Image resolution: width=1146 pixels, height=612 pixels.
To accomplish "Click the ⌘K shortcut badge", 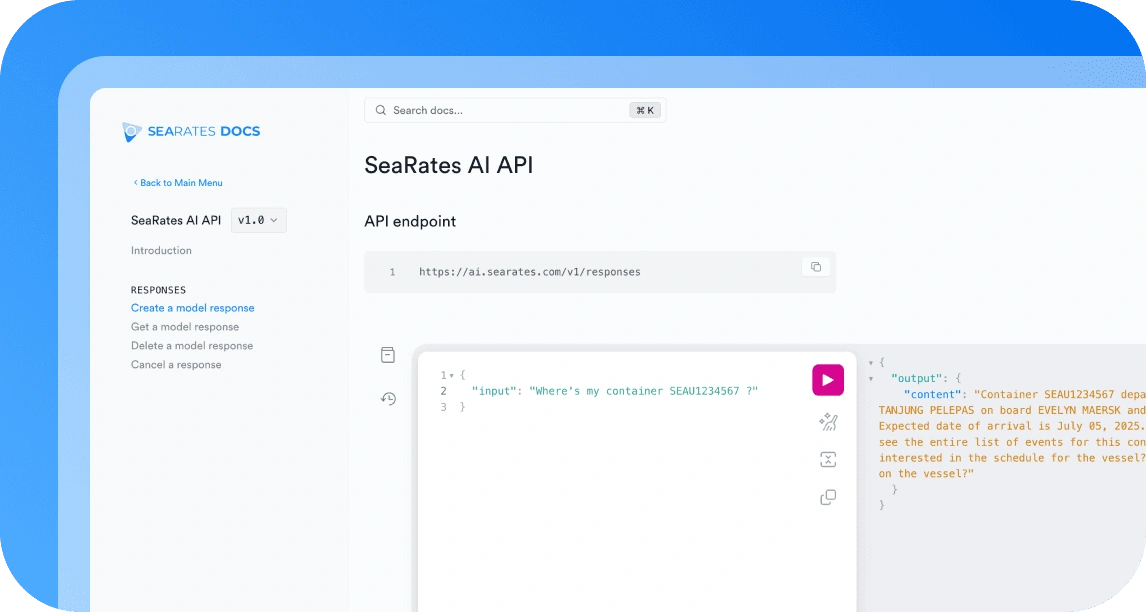I will click(x=645, y=110).
